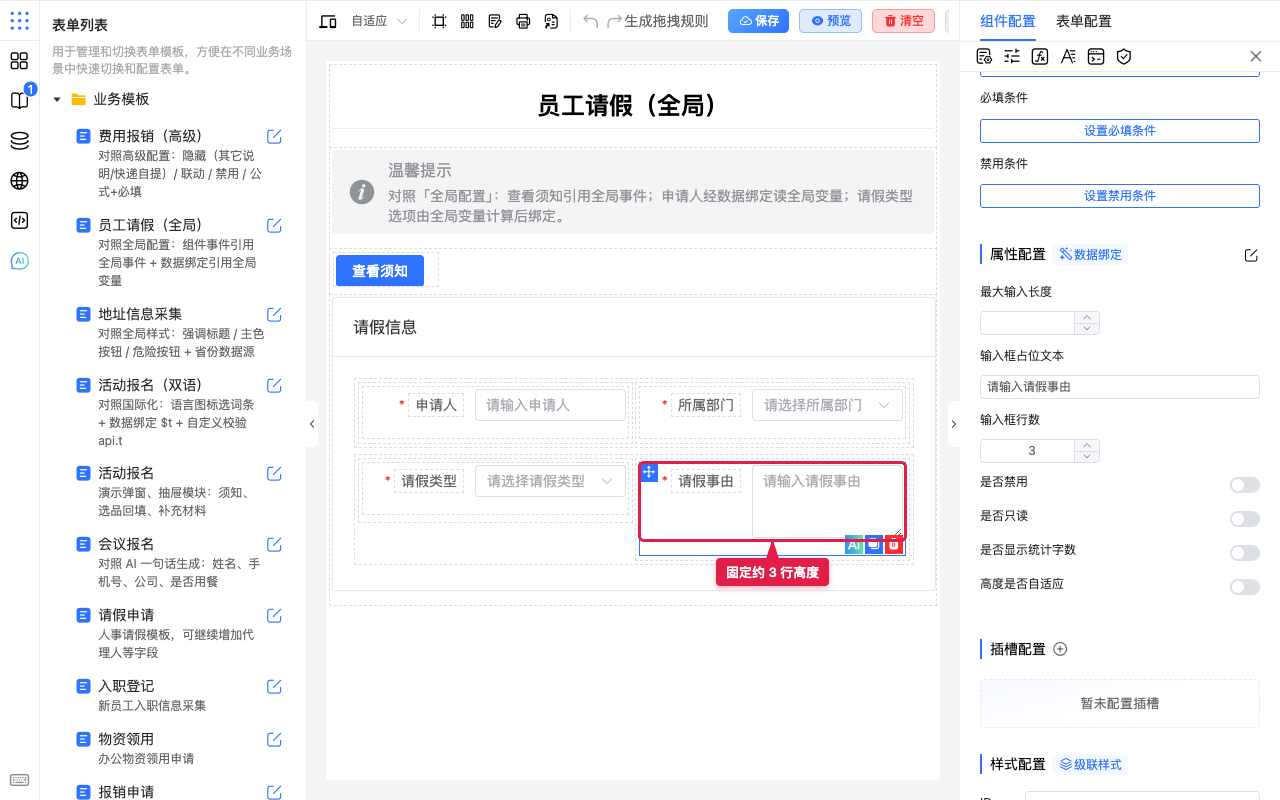Click the 输入框占位文本 input field
Screen dimensions: 1280x800
tap(1119, 387)
